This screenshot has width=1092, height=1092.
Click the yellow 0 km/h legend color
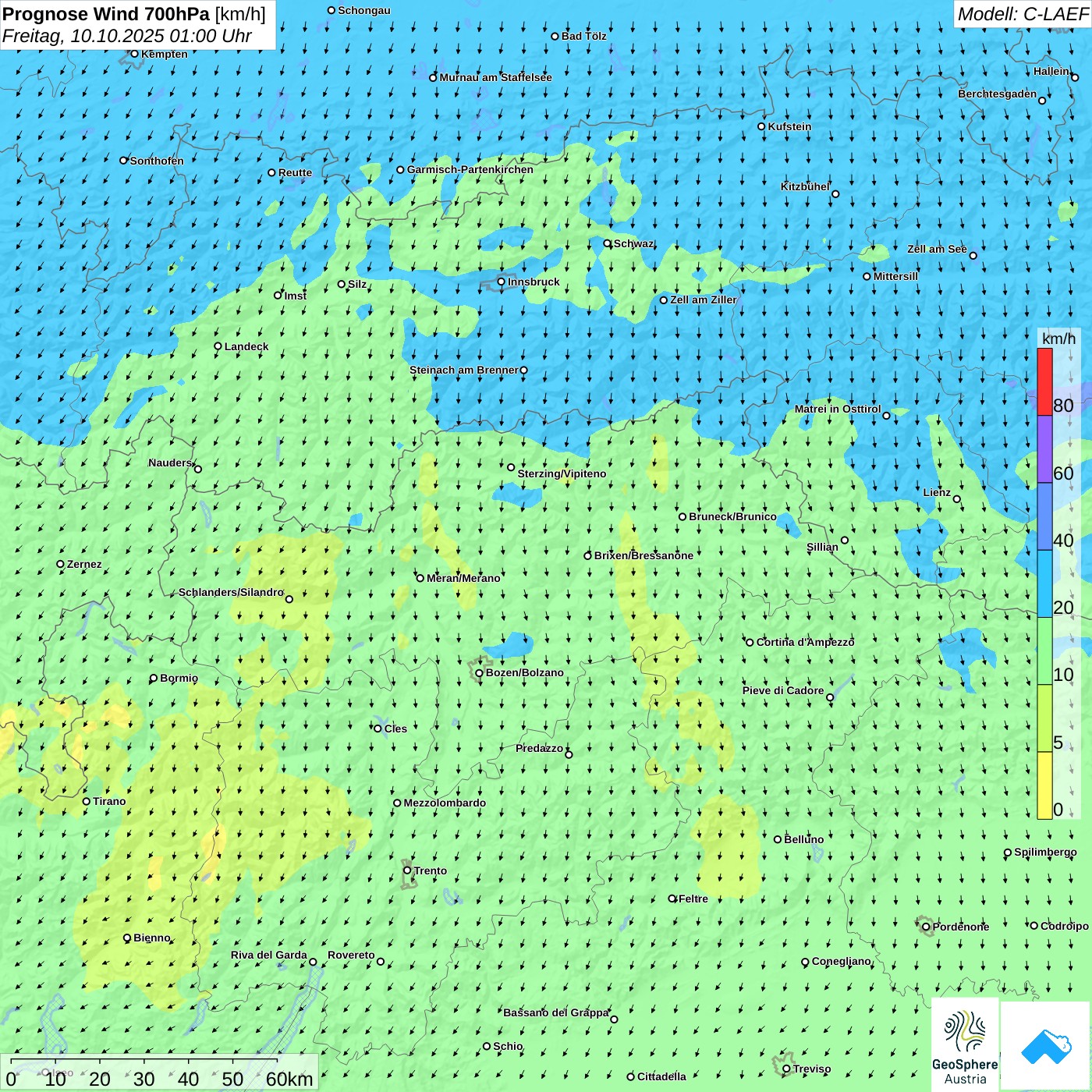click(x=1044, y=785)
